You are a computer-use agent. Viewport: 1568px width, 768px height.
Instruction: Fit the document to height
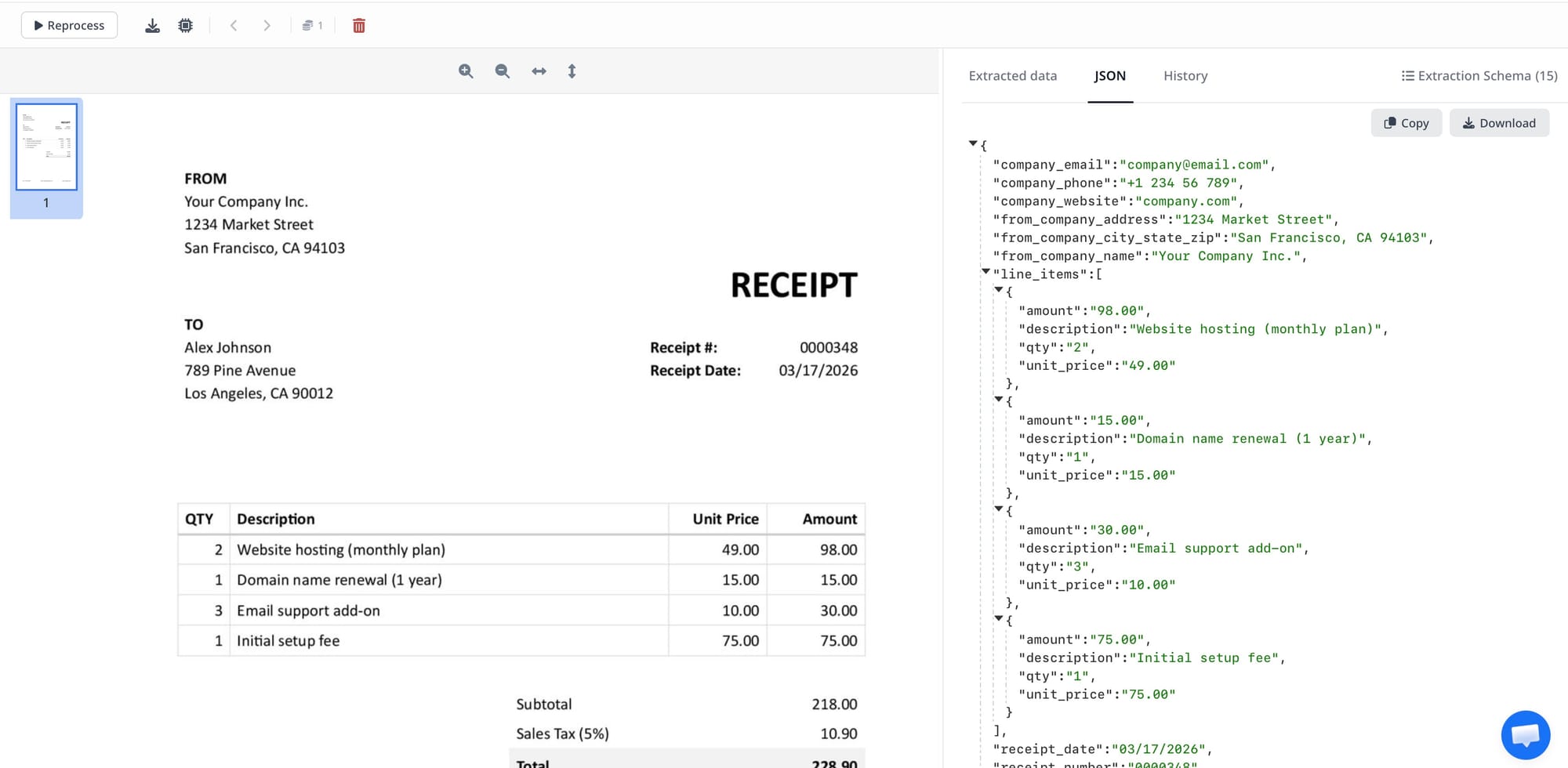pyautogui.click(x=572, y=71)
